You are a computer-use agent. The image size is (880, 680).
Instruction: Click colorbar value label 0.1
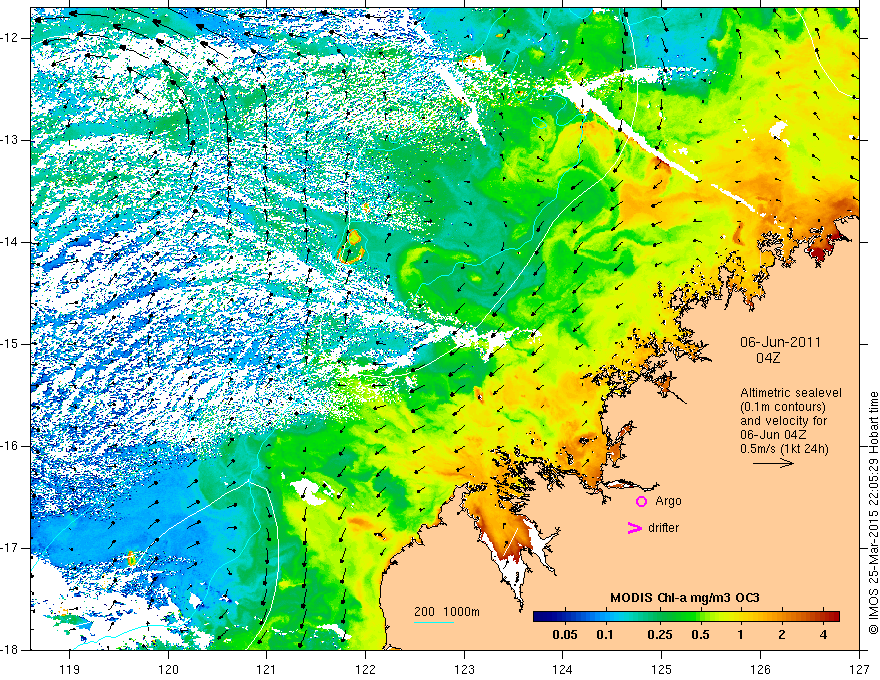(605, 635)
